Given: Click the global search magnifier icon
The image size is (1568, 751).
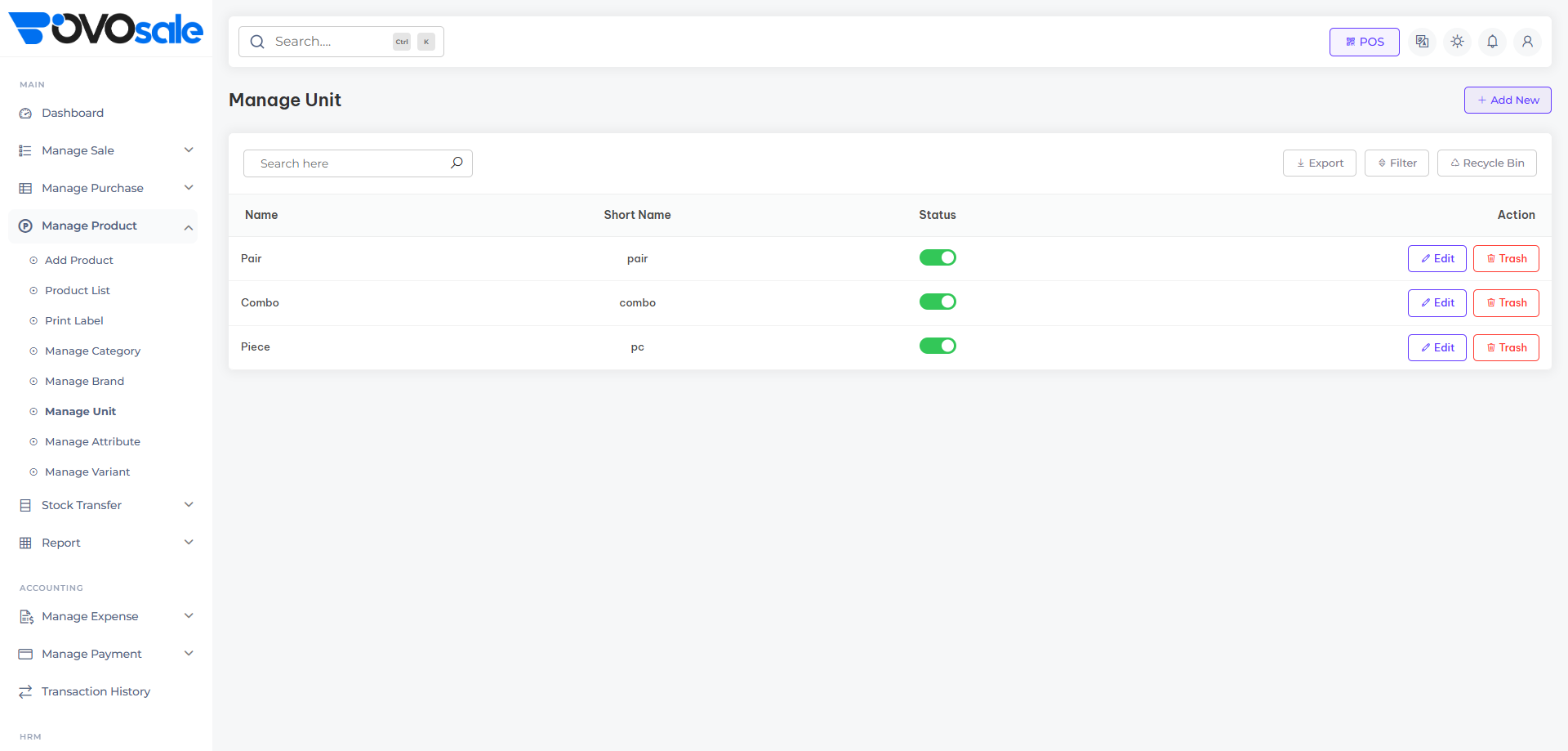Looking at the screenshot, I should tap(257, 42).
